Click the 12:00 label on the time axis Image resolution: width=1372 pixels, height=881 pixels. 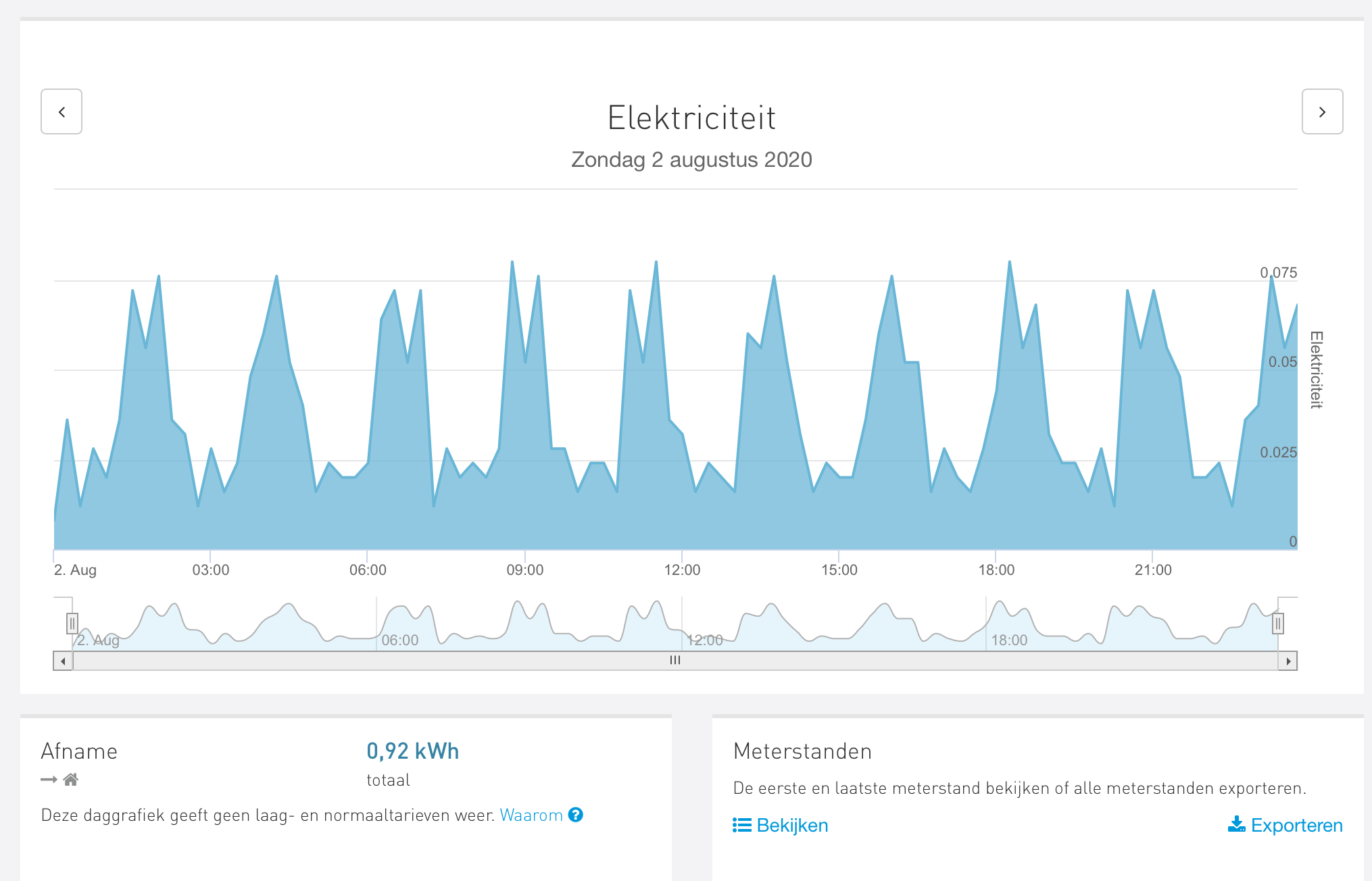click(x=682, y=570)
